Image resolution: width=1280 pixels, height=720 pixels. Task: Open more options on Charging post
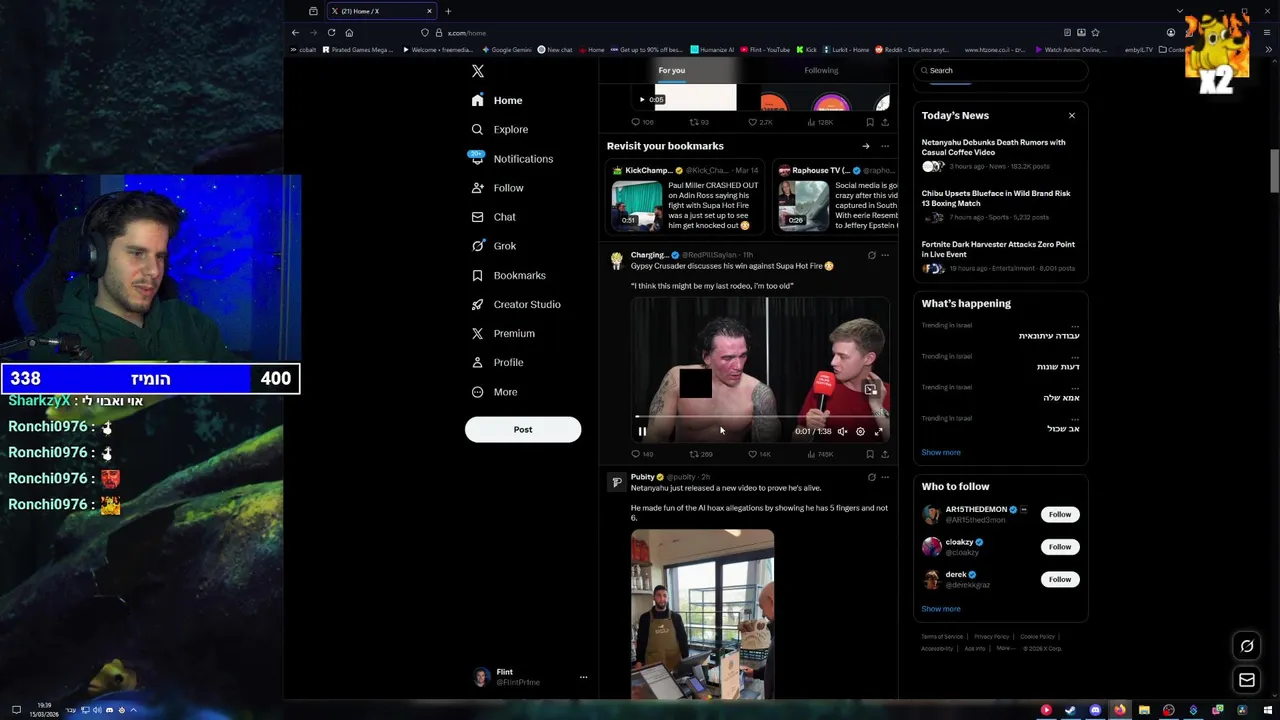pyautogui.click(x=885, y=255)
